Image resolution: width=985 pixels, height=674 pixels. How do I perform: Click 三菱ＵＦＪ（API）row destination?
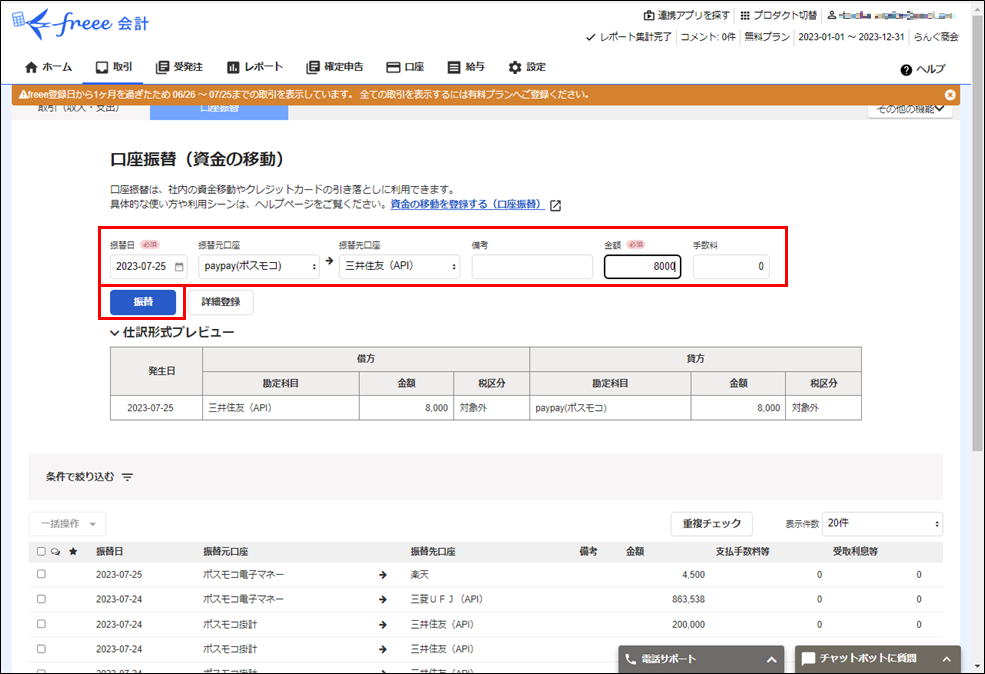click(447, 600)
